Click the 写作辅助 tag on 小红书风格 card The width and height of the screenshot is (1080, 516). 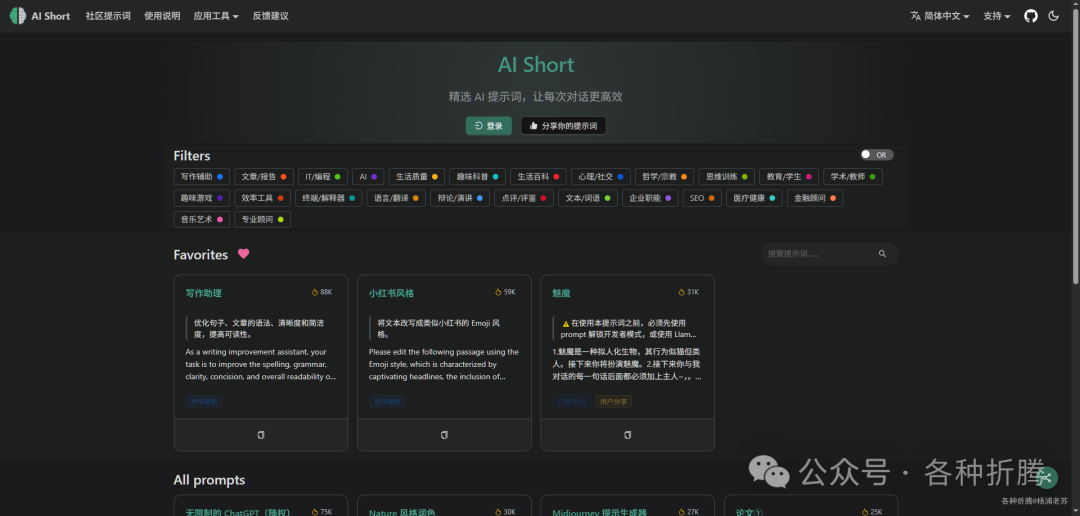point(387,401)
